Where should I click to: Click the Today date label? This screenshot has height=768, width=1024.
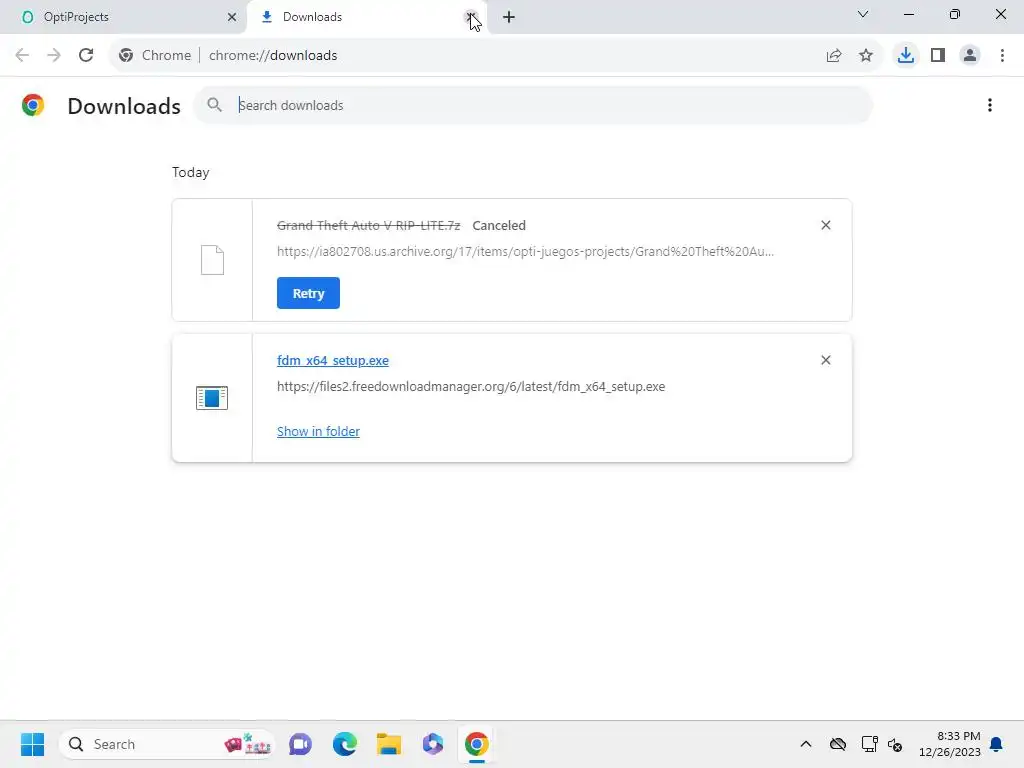[x=191, y=172]
